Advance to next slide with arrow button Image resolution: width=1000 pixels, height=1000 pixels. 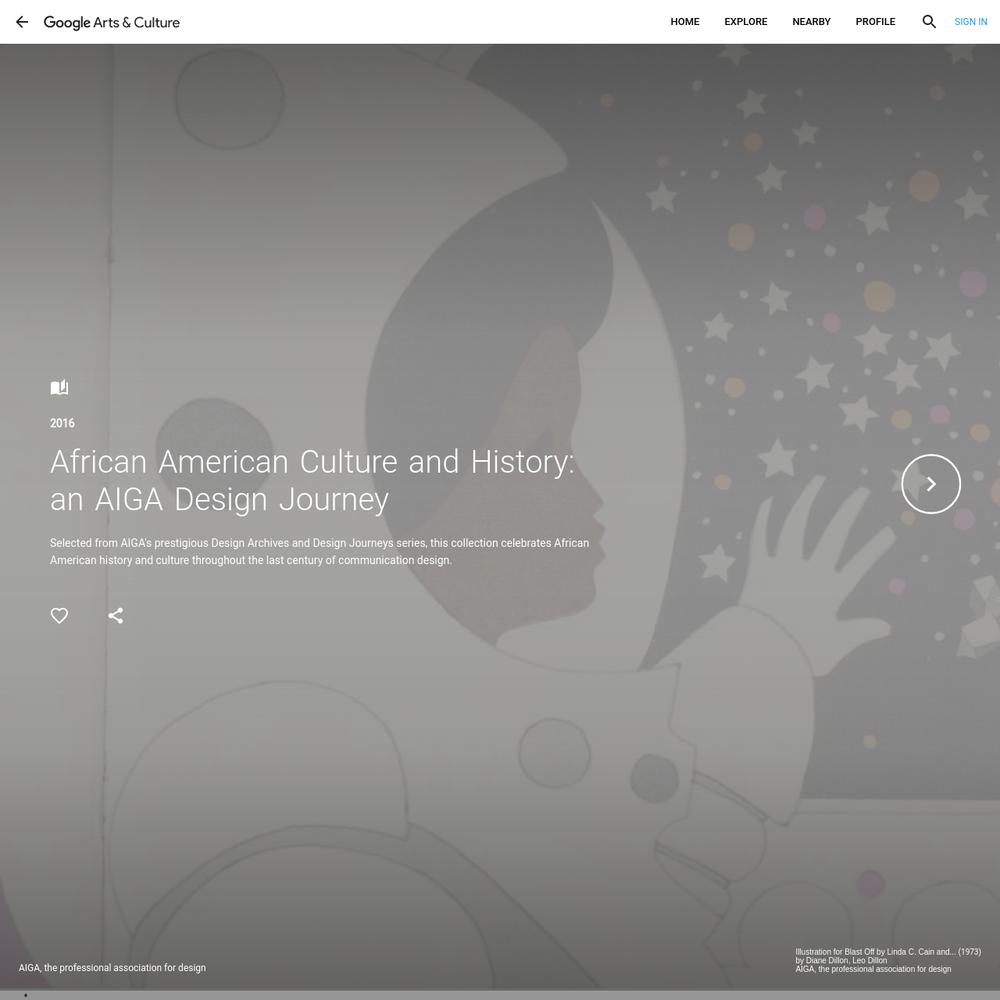click(930, 484)
